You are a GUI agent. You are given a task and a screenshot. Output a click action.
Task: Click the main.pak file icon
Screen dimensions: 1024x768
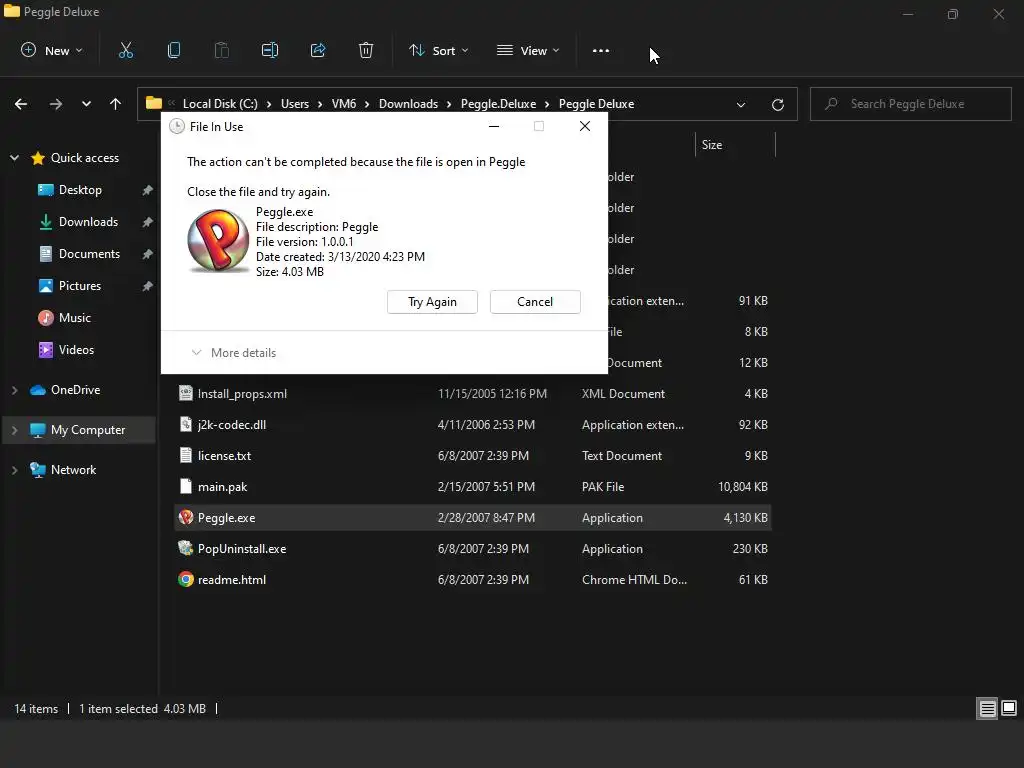pyautogui.click(x=186, y=487)
